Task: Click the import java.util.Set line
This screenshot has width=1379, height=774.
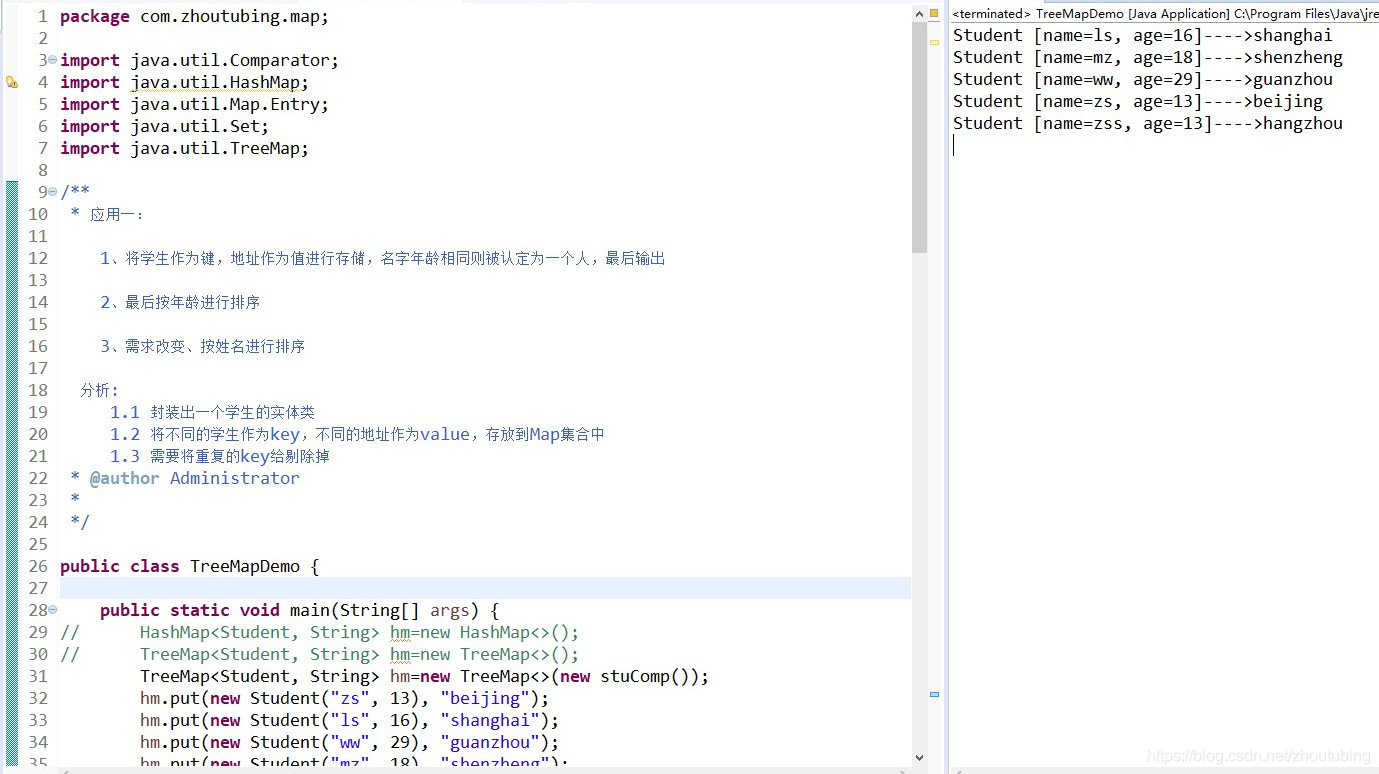Action: point(164,126)
